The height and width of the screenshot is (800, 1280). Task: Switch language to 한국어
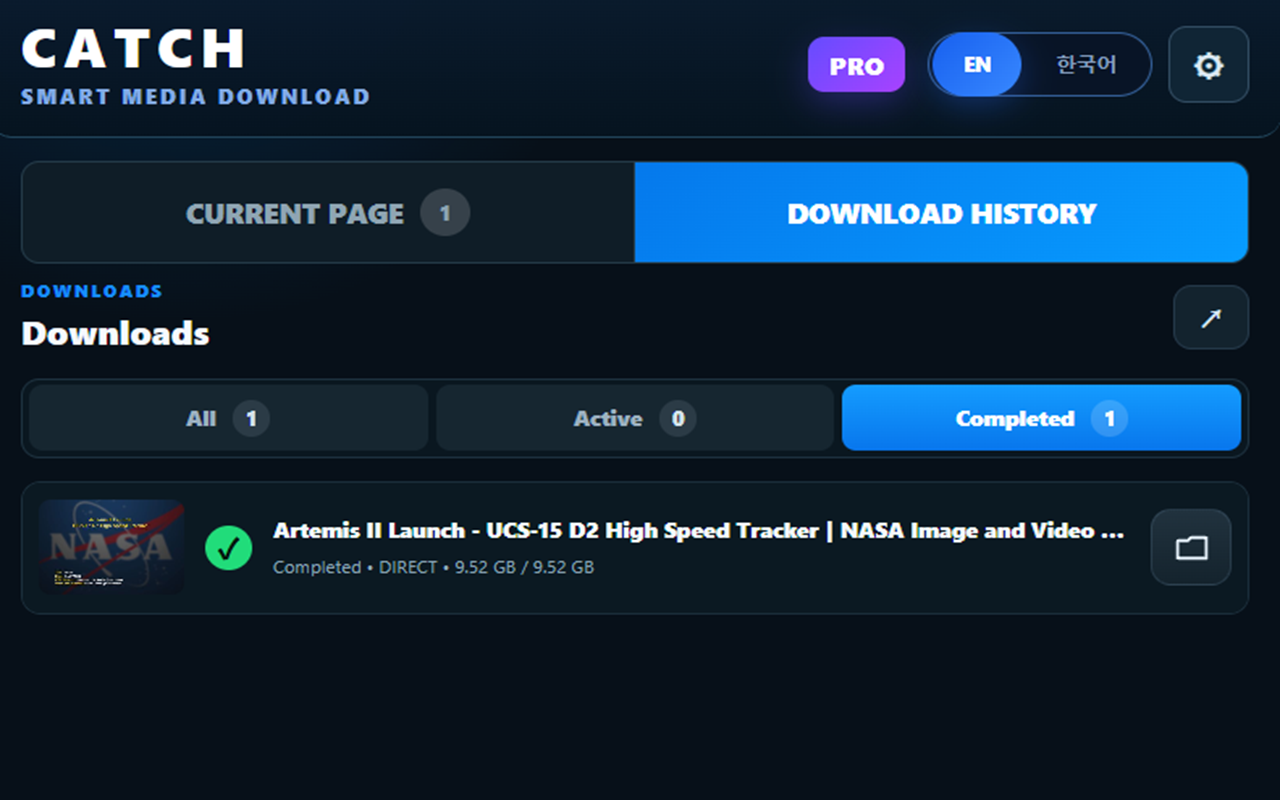[1086, 65]
